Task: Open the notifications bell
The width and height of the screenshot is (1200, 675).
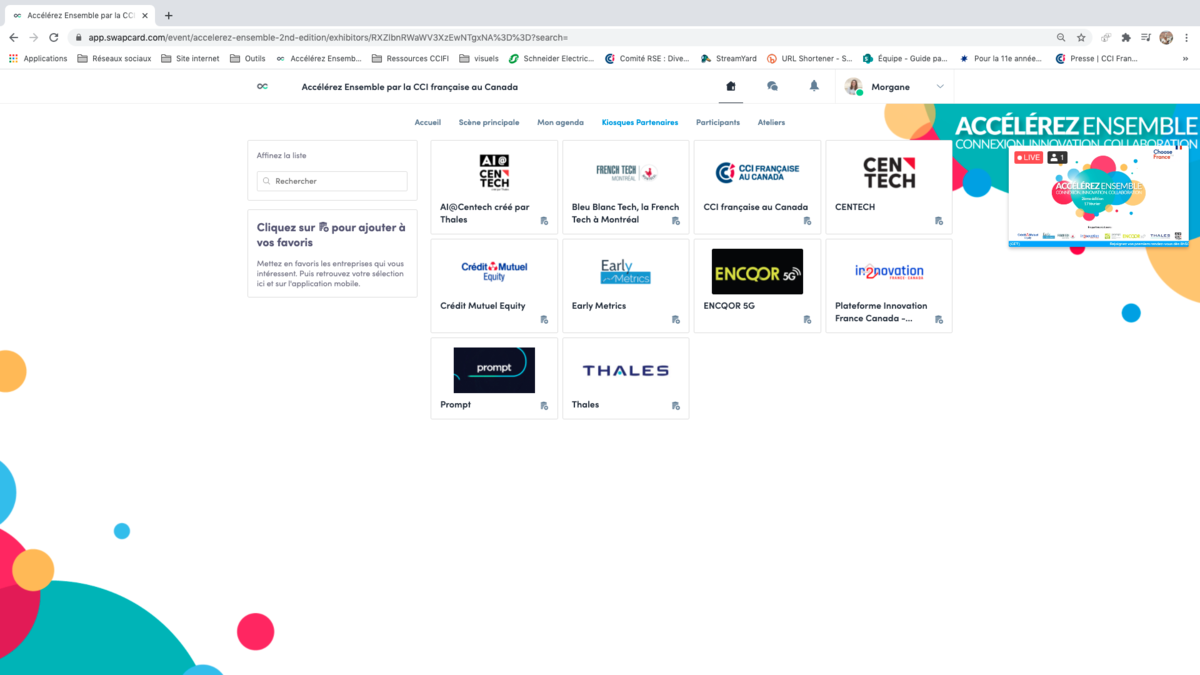Action: [814, 87]
